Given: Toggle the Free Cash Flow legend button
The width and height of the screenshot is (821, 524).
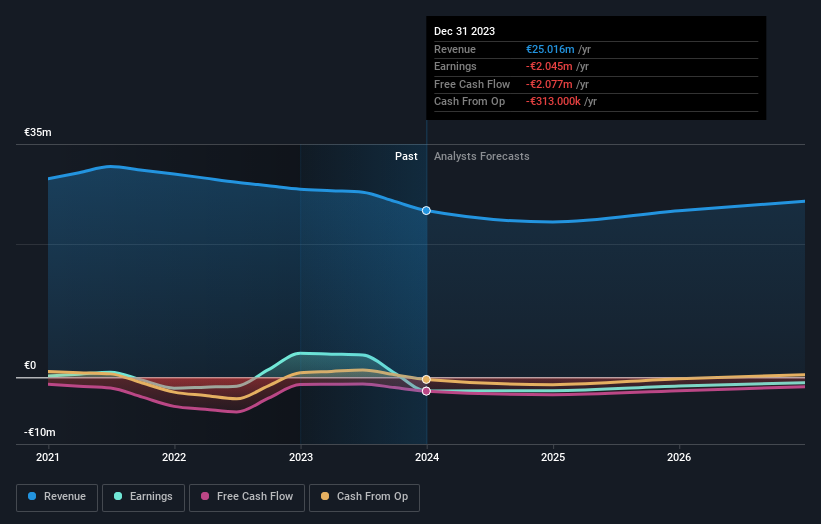Looking at the screenshot, I should tap(247, 497).
